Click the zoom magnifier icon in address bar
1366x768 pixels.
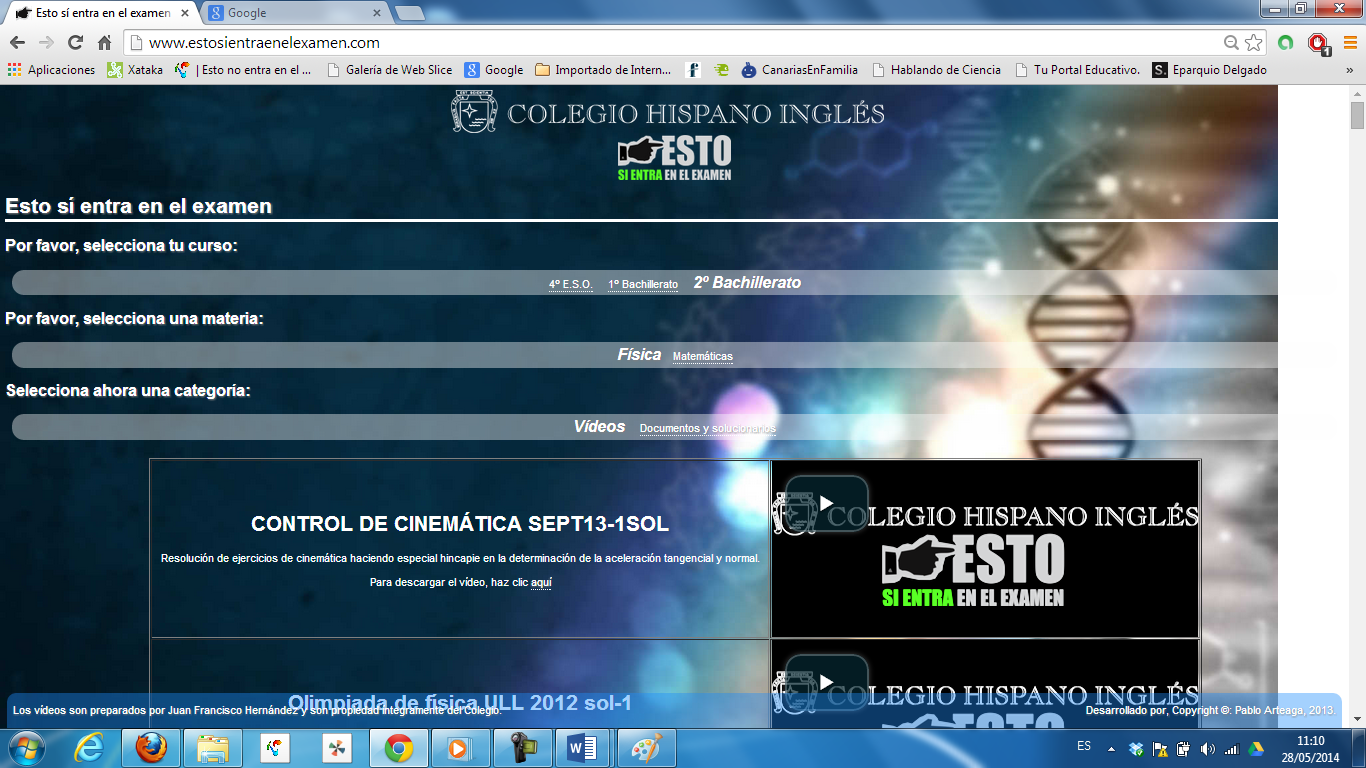[1232, 43]
